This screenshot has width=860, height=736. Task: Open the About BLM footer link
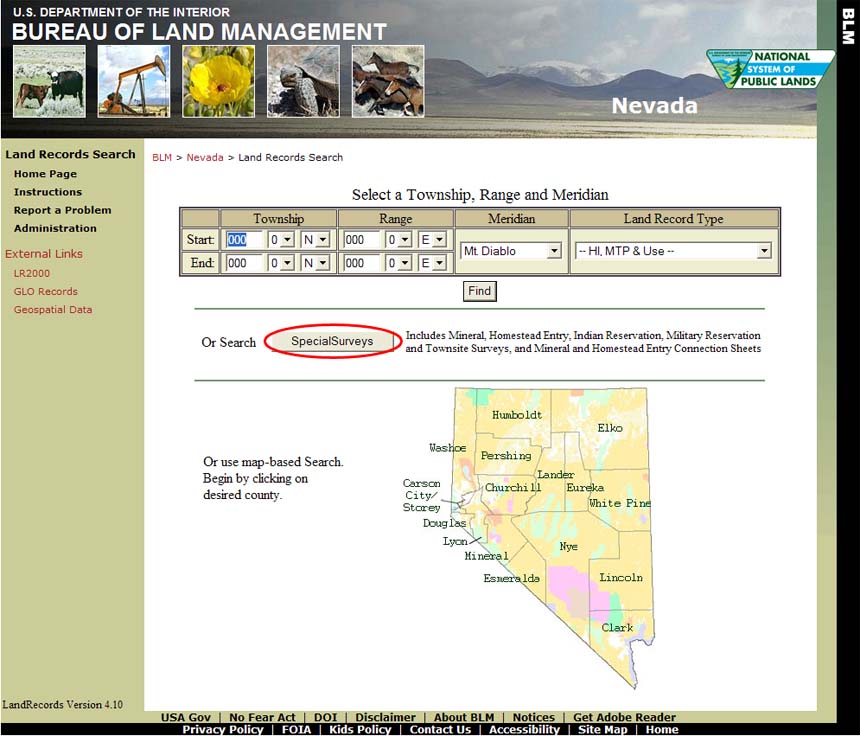[464, 717]
